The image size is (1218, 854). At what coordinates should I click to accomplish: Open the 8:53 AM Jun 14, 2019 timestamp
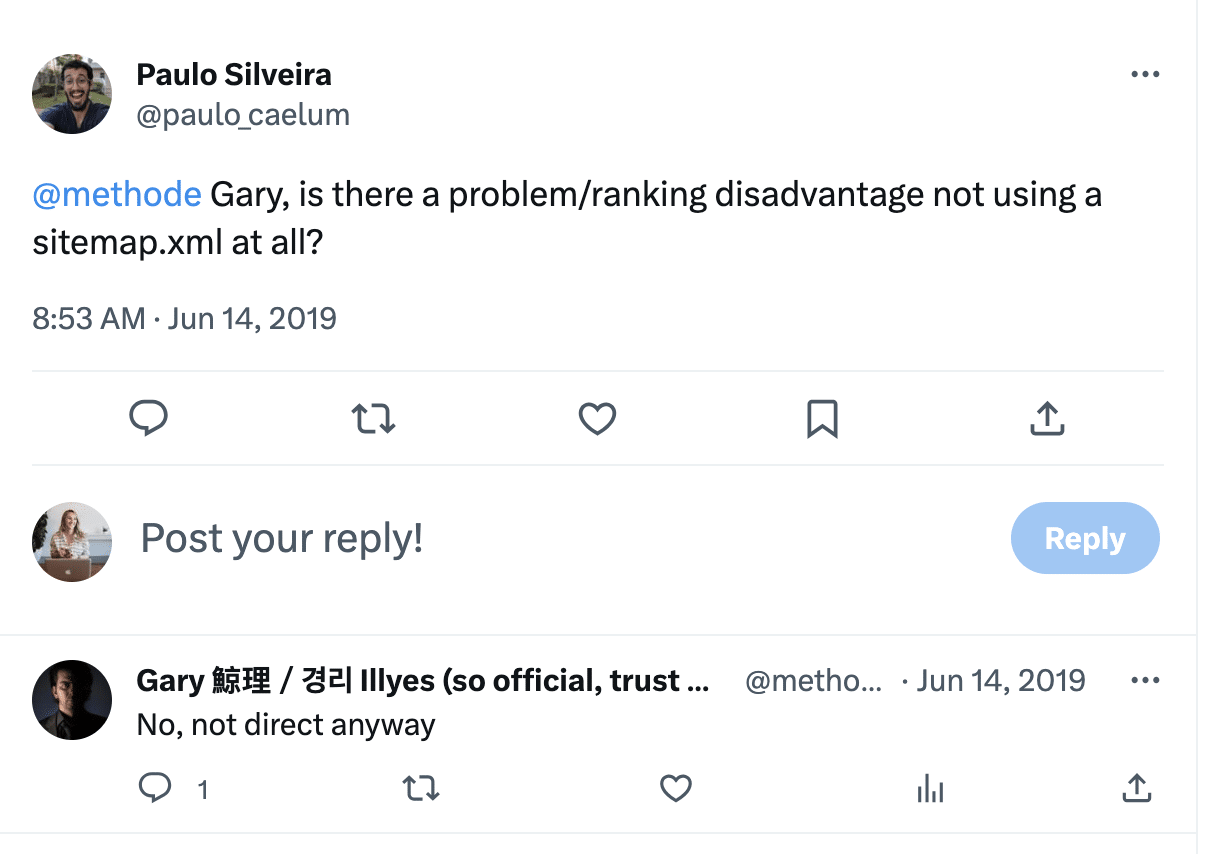[184, 319]
